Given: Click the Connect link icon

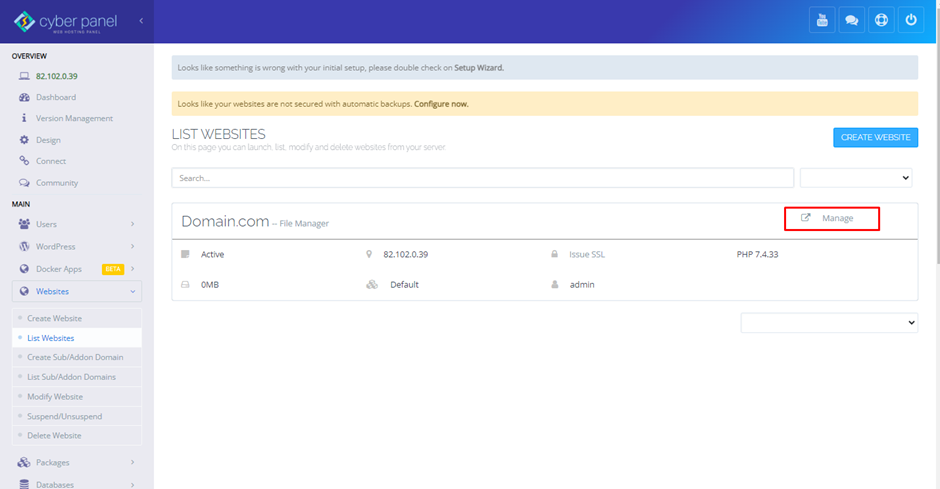Looking at the screenshot, I should 24,161.
